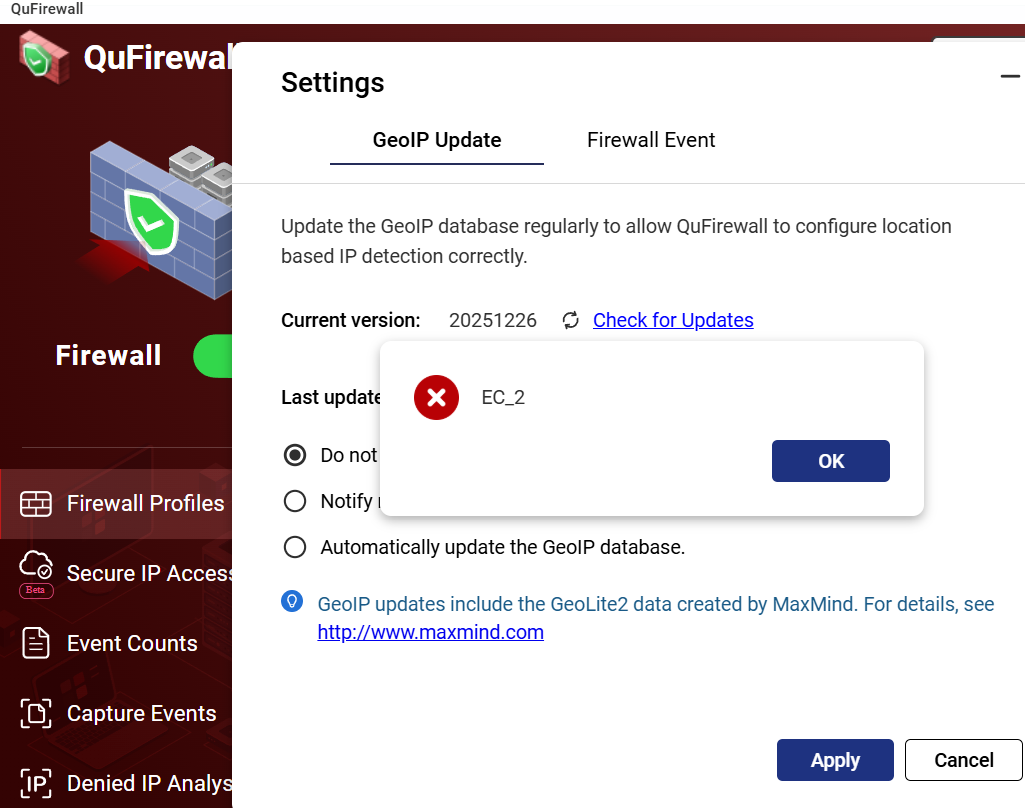
Task: Open the Firewall Event tab
Action: coord(651,140)
